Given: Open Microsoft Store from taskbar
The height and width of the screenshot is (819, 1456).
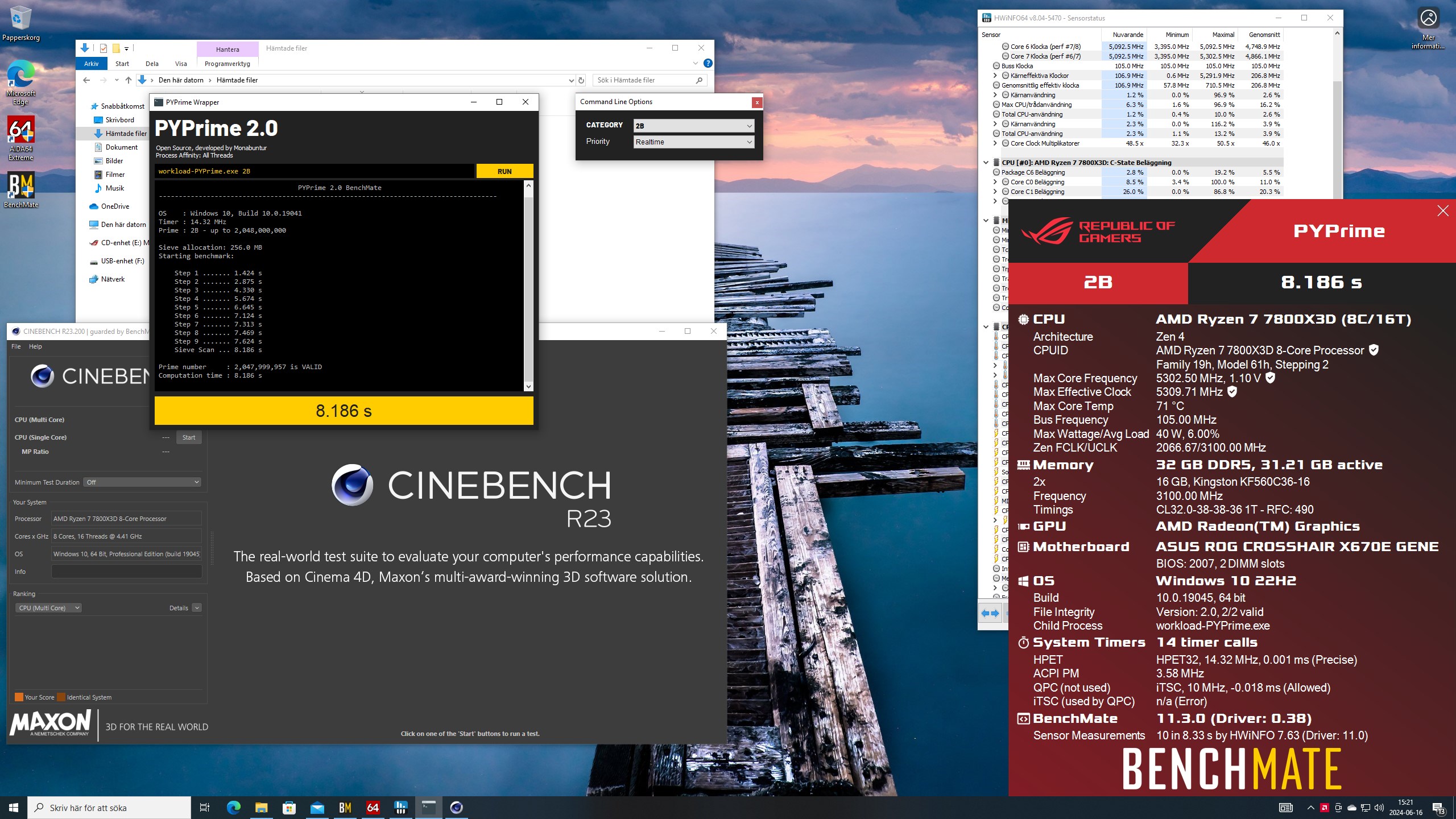Looking at the screenshot, I should [289, 808].
